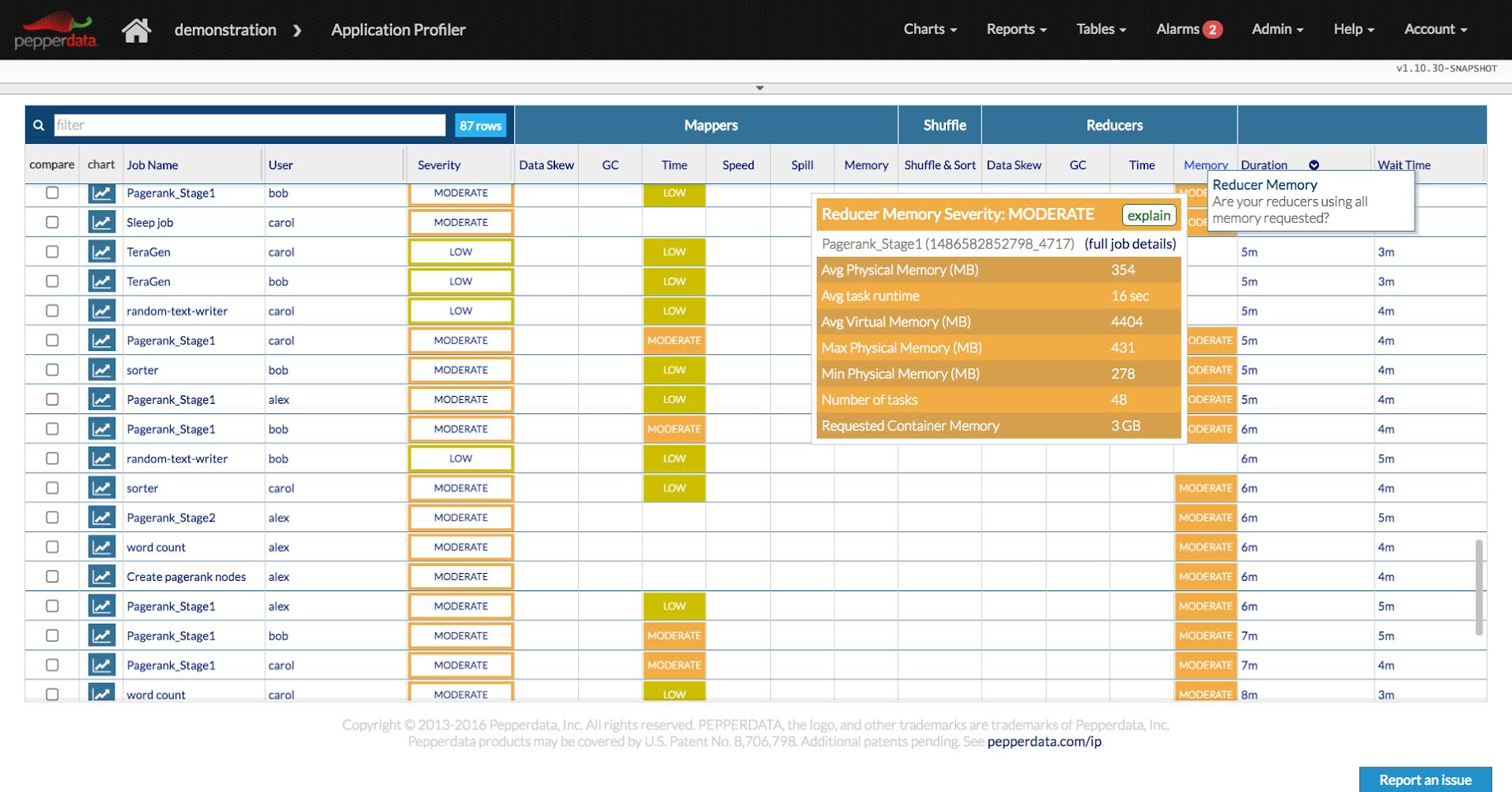Click the demonstration breadcrumb link

pos(225,30)
